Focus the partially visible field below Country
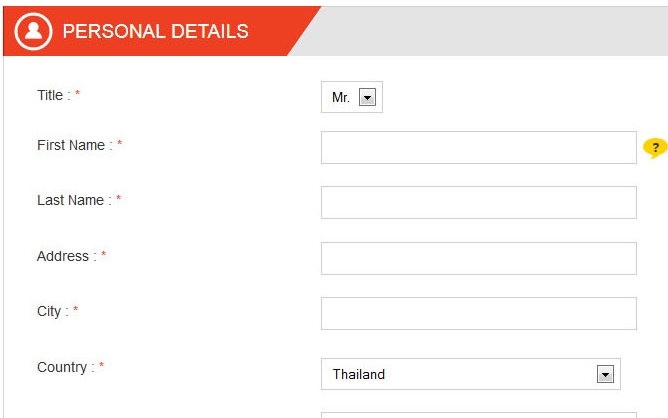This screenshot has height=418, width=668. (479, 415)
